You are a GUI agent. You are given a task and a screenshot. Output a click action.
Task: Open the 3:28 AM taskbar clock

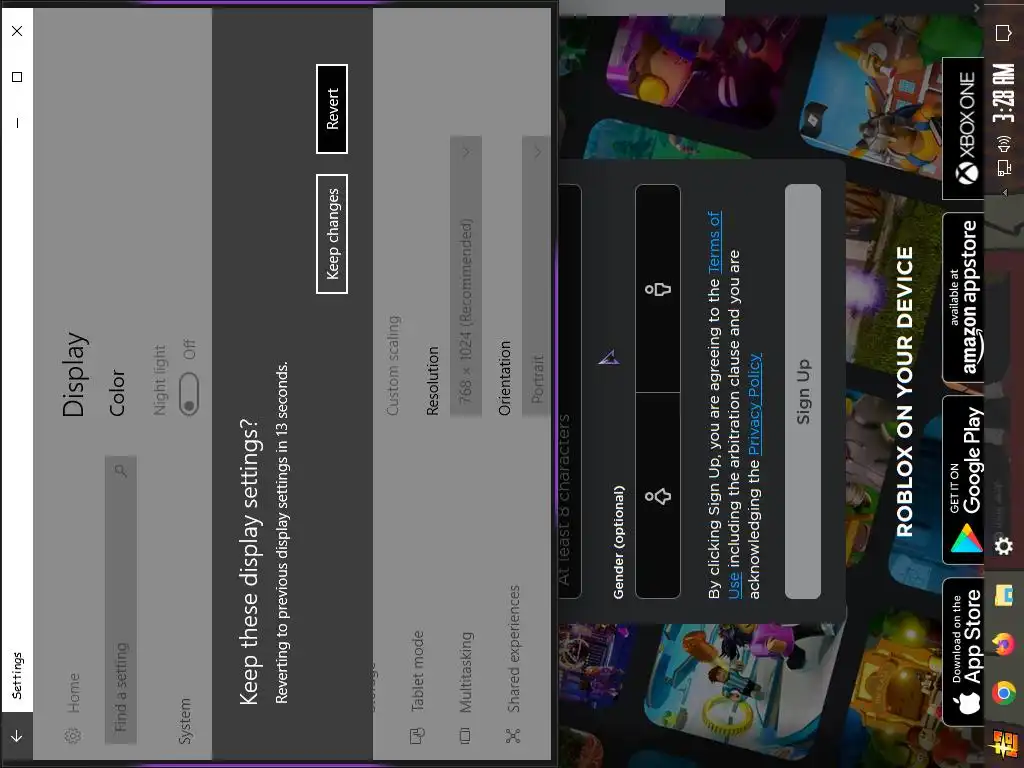click(1004, 93)
